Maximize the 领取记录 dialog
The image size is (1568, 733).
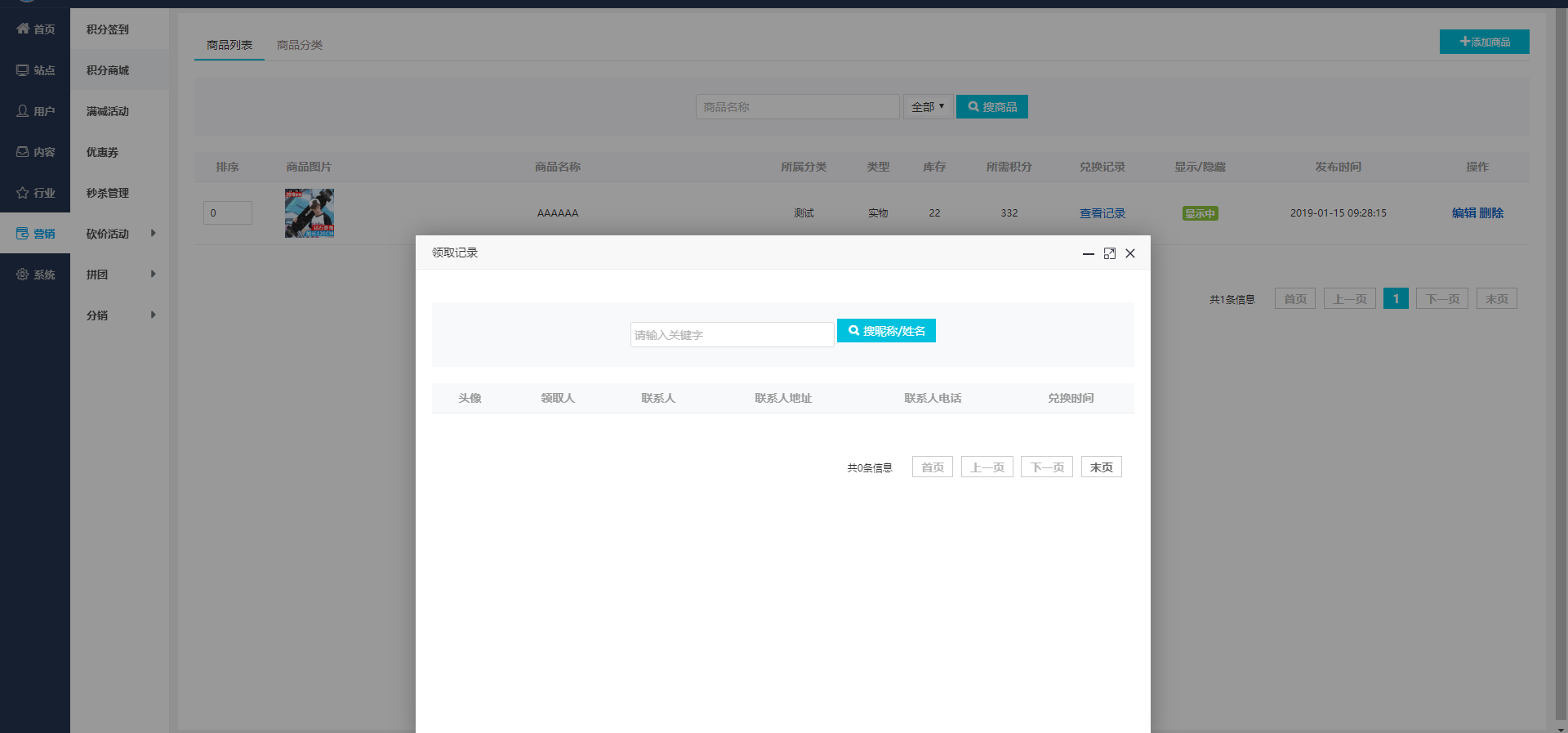click(1109, 253)
